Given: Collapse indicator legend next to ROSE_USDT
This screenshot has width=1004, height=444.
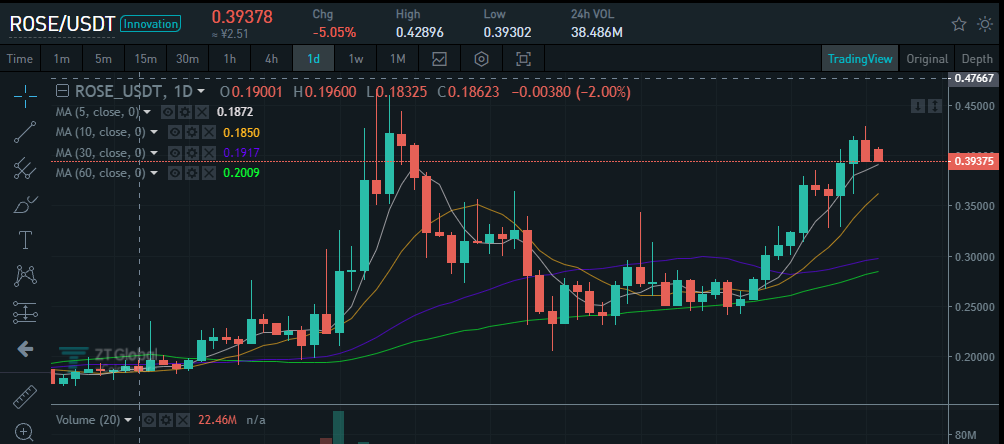Looking at the screenshot, I should coord(62,90).
